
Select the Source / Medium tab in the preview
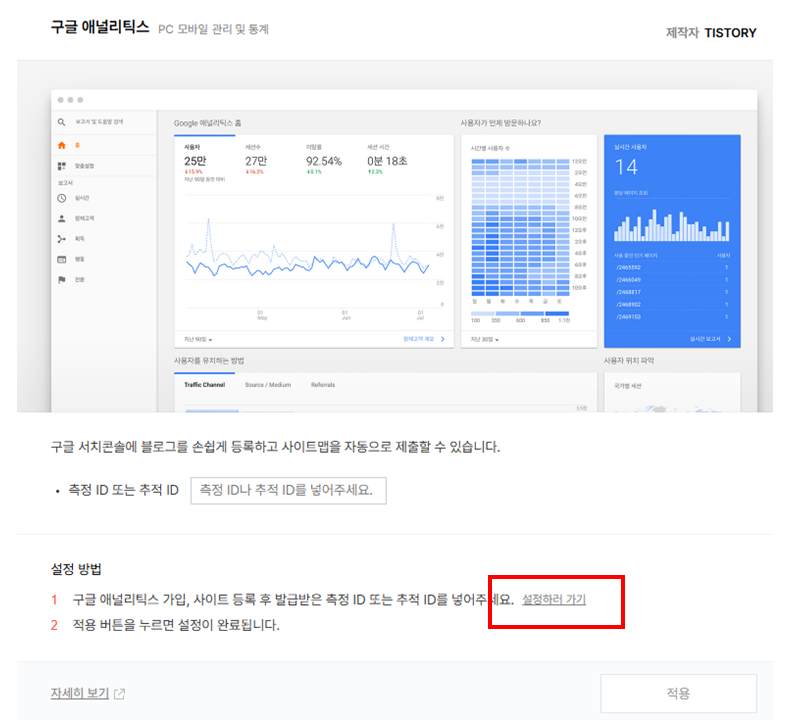tap(268, 385)
